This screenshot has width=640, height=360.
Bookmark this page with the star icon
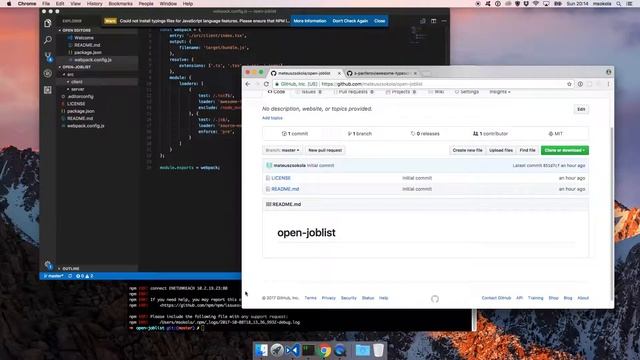[x=569, y=84]
